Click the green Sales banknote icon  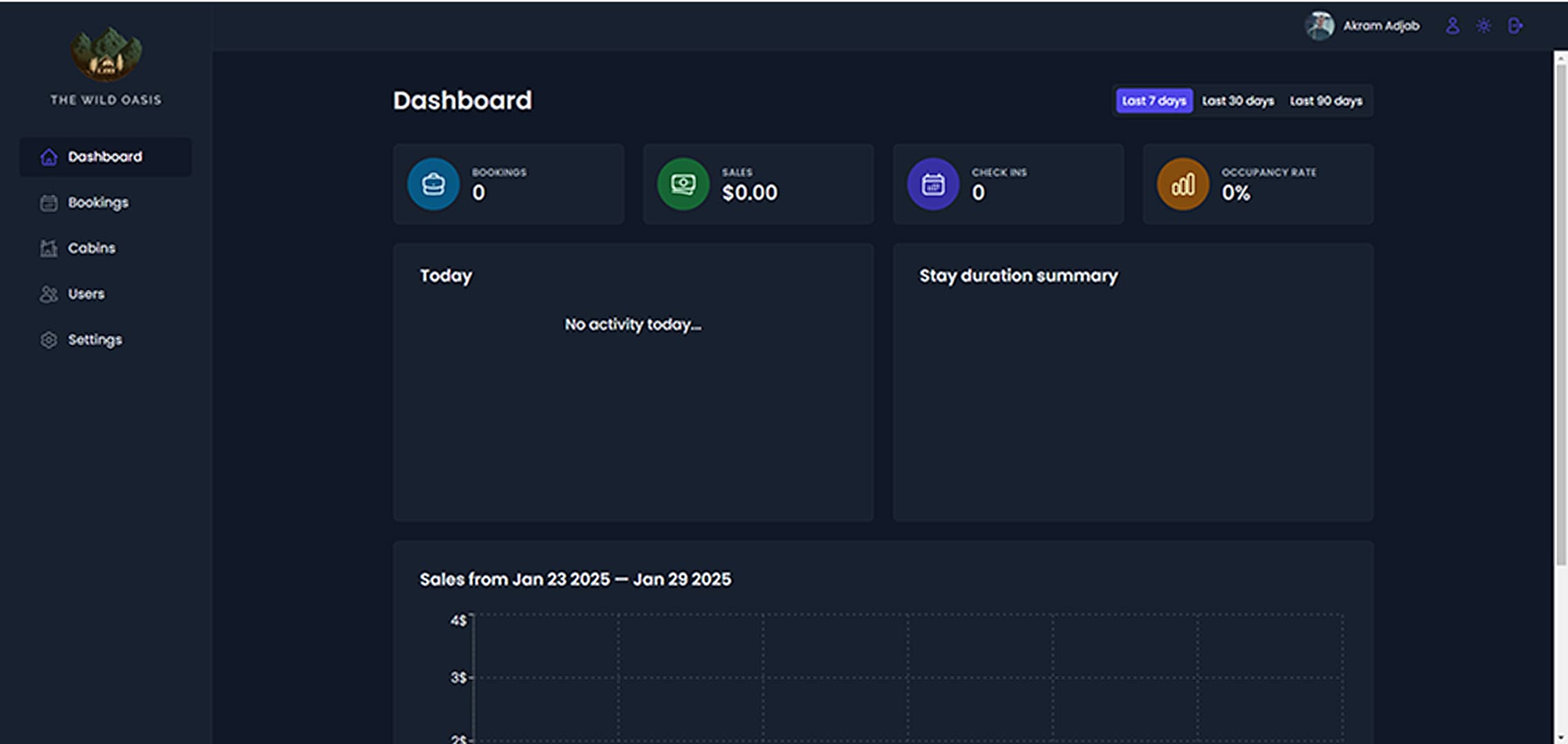(683, 184)
